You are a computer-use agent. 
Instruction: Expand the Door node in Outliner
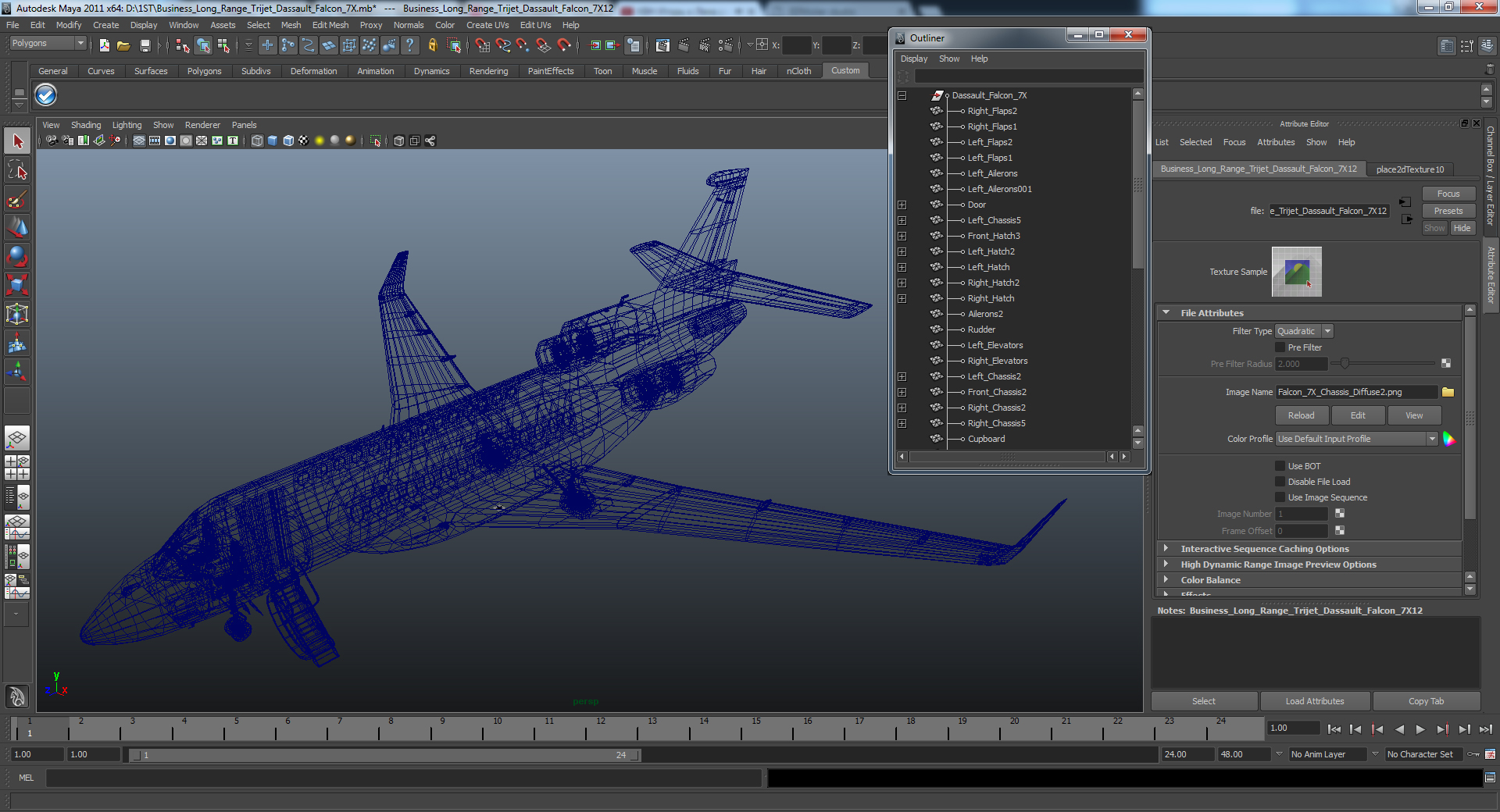click(902, 205)
